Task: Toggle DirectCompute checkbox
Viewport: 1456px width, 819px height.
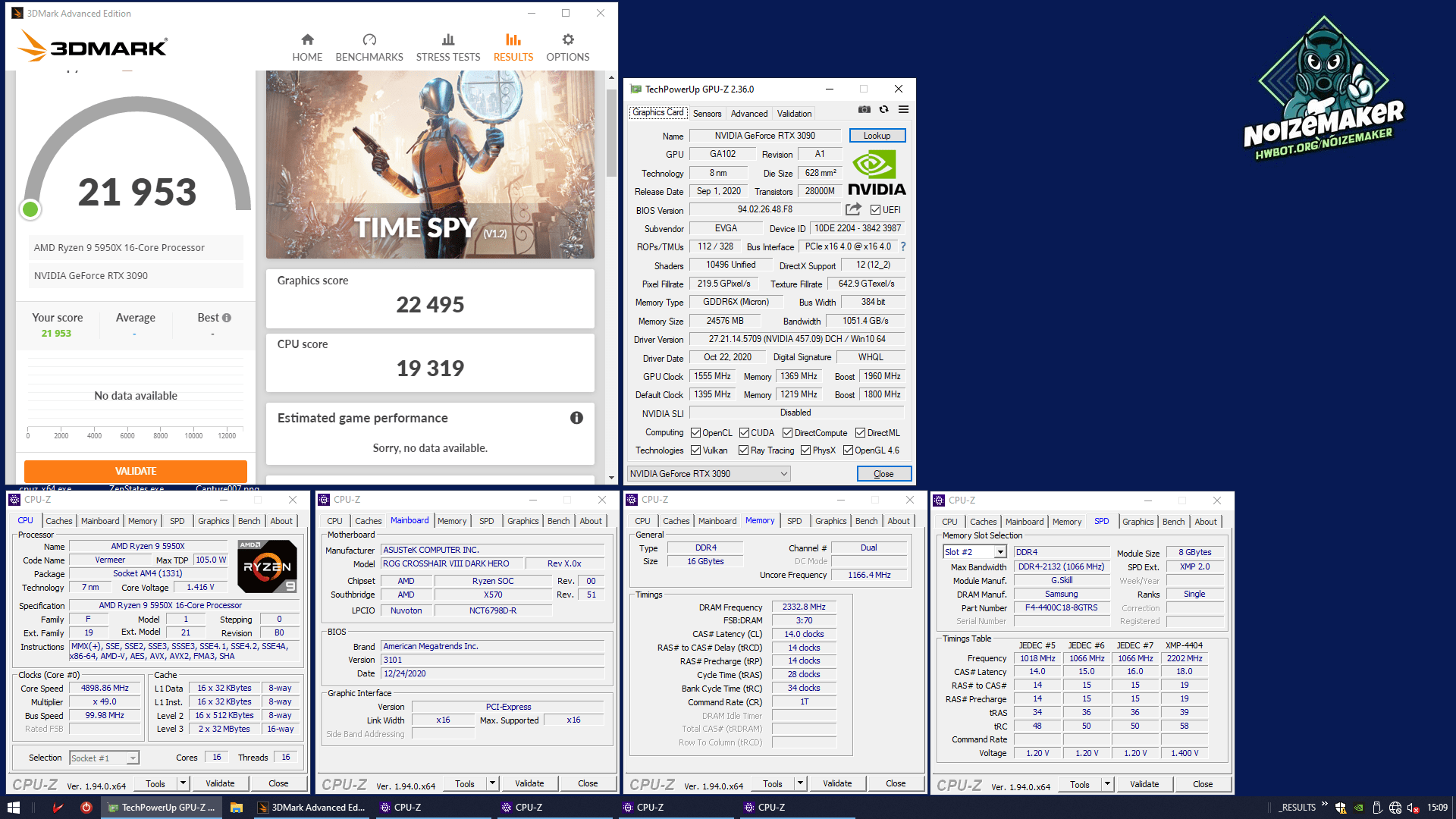Action: point(788,433)
